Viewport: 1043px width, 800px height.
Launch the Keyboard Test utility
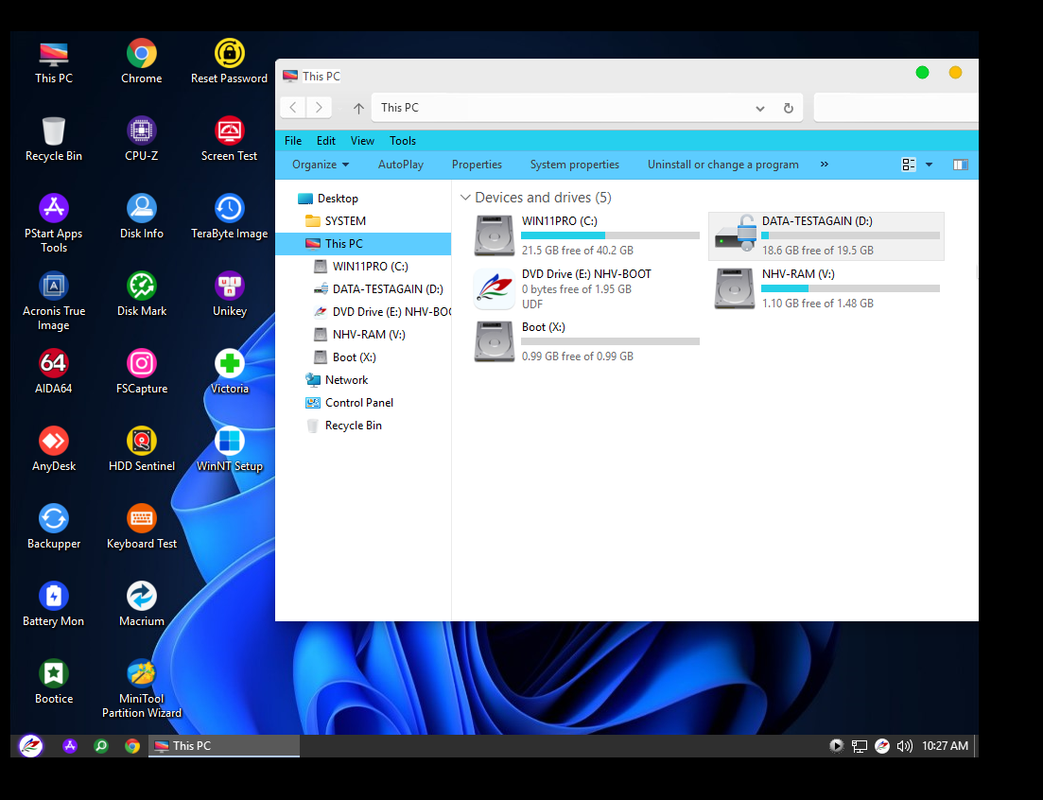click(x=141, y=527)
